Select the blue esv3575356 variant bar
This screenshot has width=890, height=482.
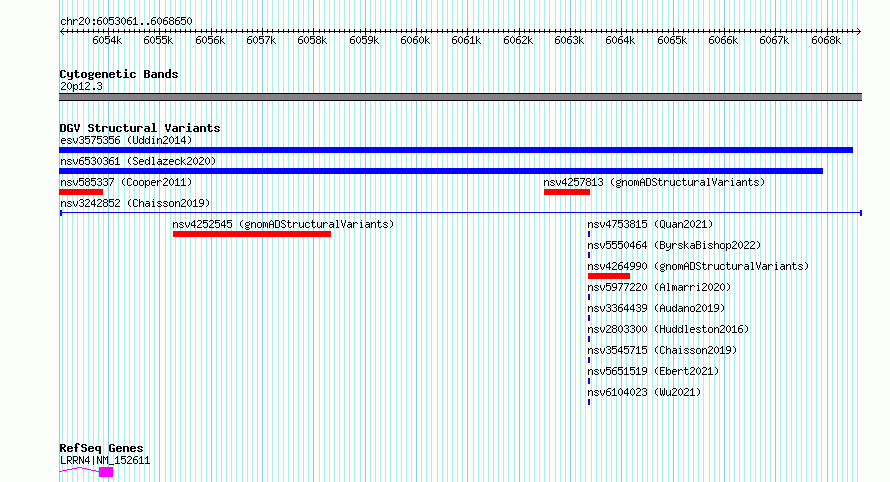click(x=456, y=150)
